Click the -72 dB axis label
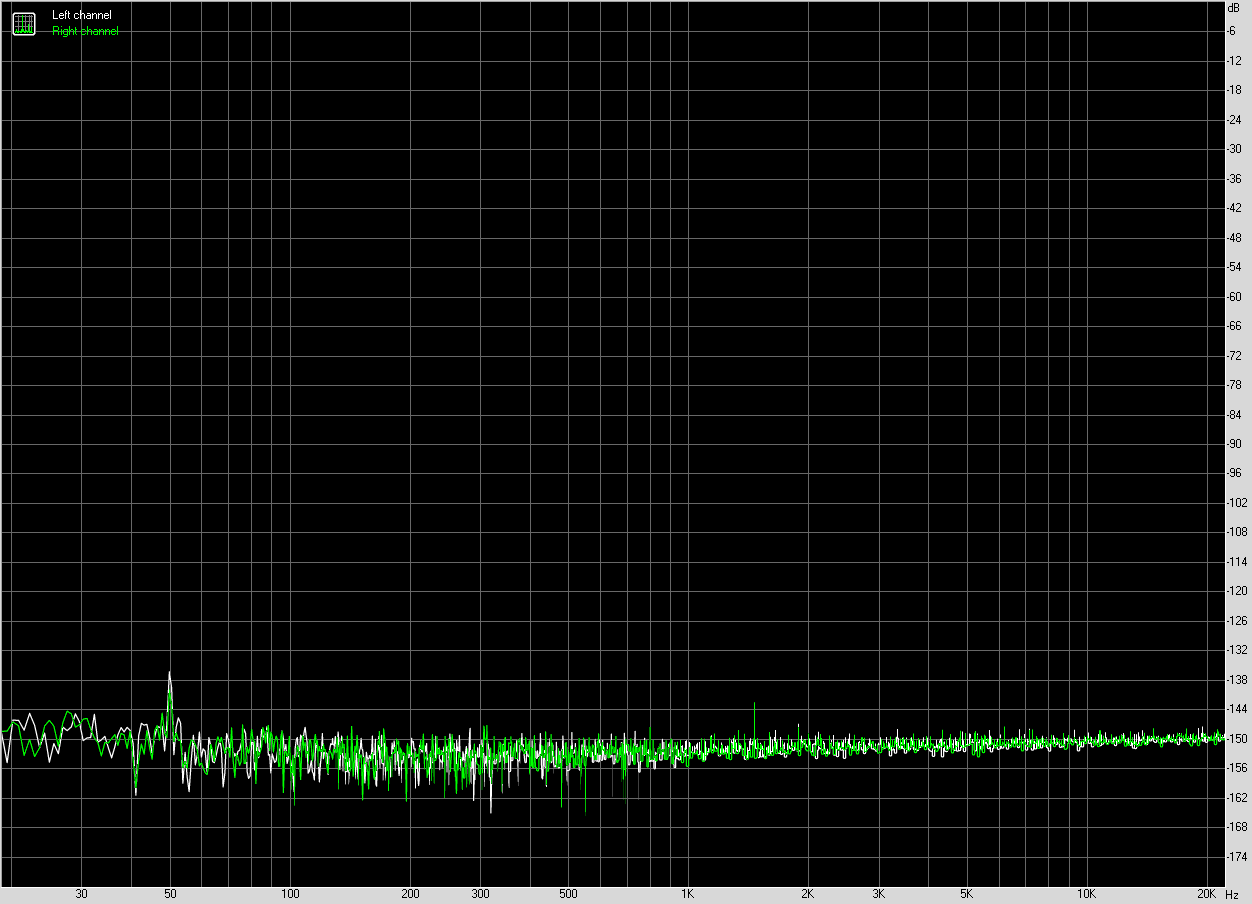 click(x=1235, y=355)
